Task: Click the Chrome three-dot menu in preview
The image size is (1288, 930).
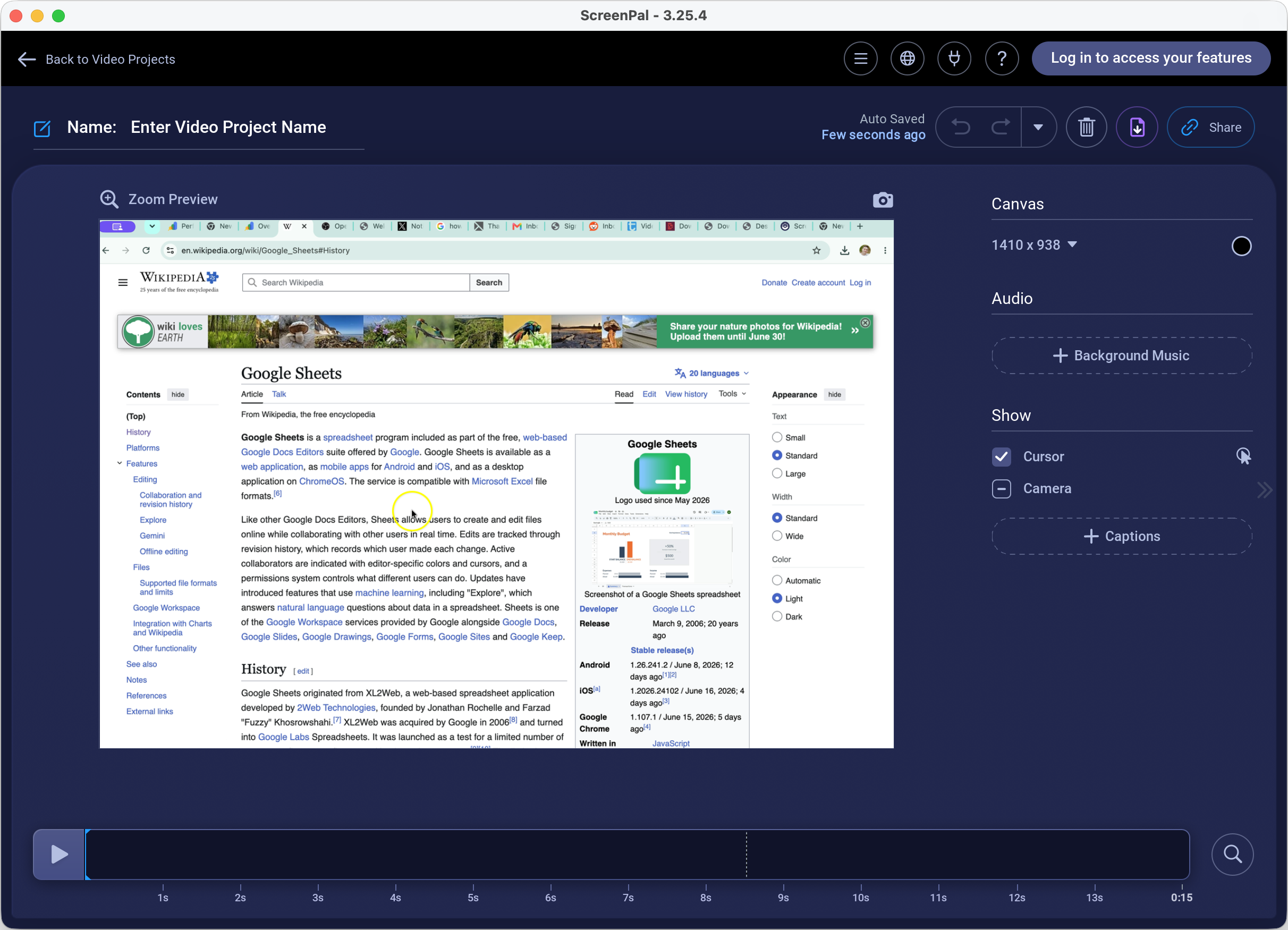Action: (884, 250)
